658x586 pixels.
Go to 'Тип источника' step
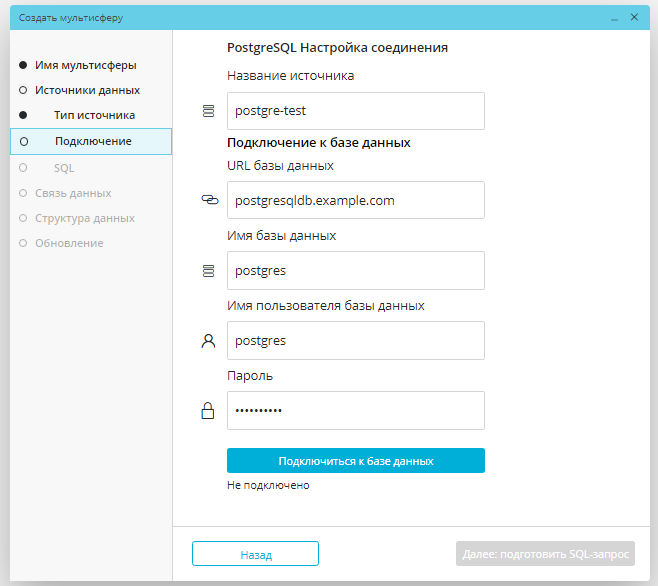(94, 115)
